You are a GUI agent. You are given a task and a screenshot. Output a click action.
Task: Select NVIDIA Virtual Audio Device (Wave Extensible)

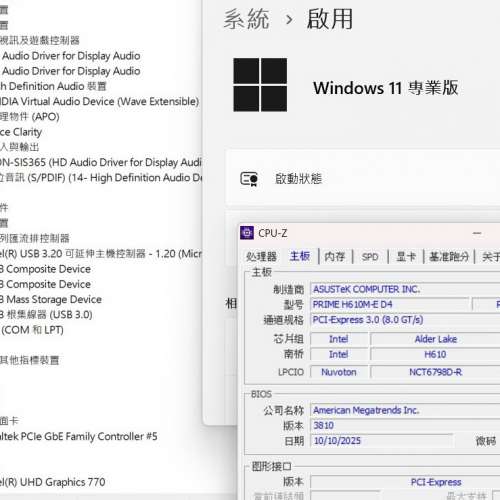pyautogui.click(x=99, y=101)
